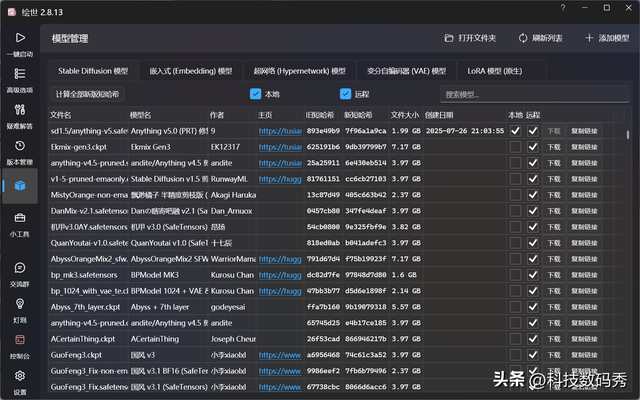Open the 一键启动 launch page in sidebar
The width and height of the screenshot is (640, 400).
(x=20, y=44)
